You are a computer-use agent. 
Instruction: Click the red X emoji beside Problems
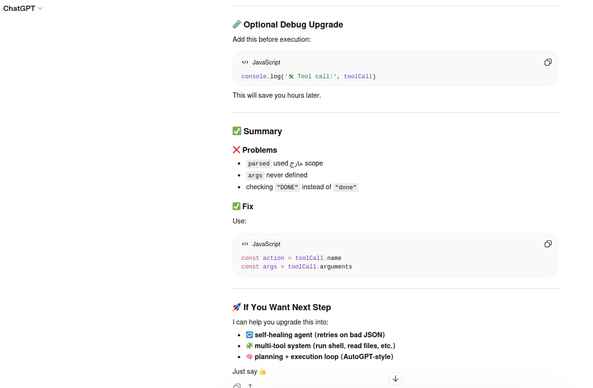click(236, 150)
